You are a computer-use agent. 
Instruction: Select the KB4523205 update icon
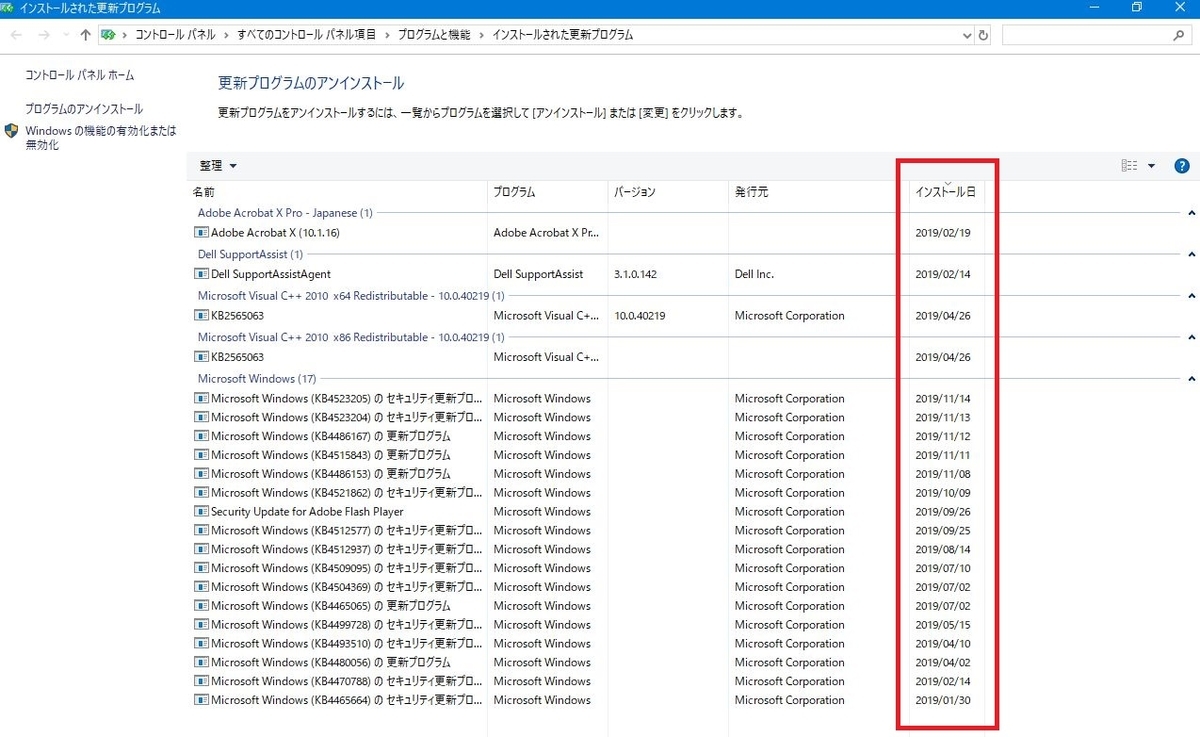click(x=201, y=399)
